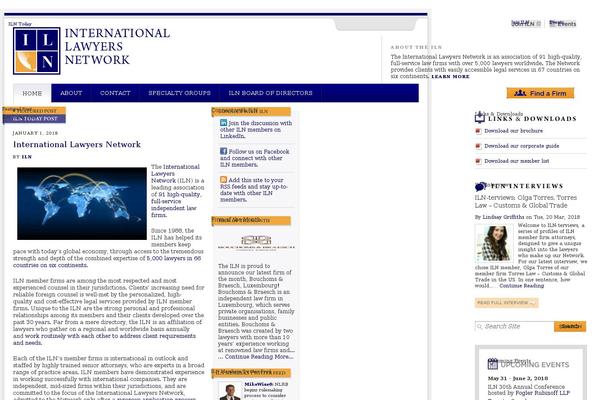Viewport: 600px width, 400px height.
Task: Click the LINKS & DOWNLOADS heading
Action: coord(532,119)
